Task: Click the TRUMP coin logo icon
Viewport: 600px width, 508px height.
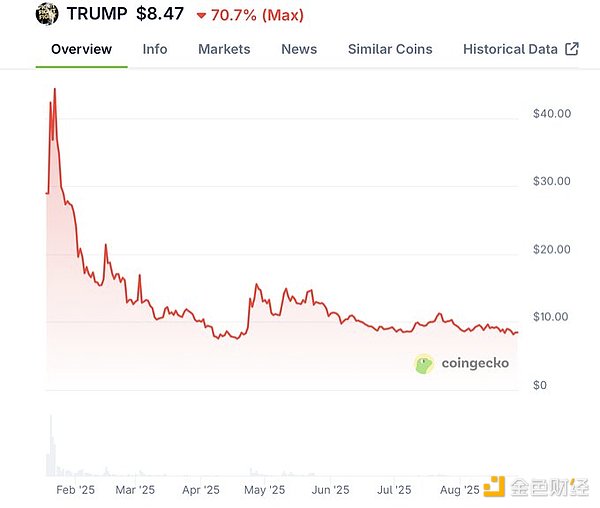Action: click(x=46, y=14)
